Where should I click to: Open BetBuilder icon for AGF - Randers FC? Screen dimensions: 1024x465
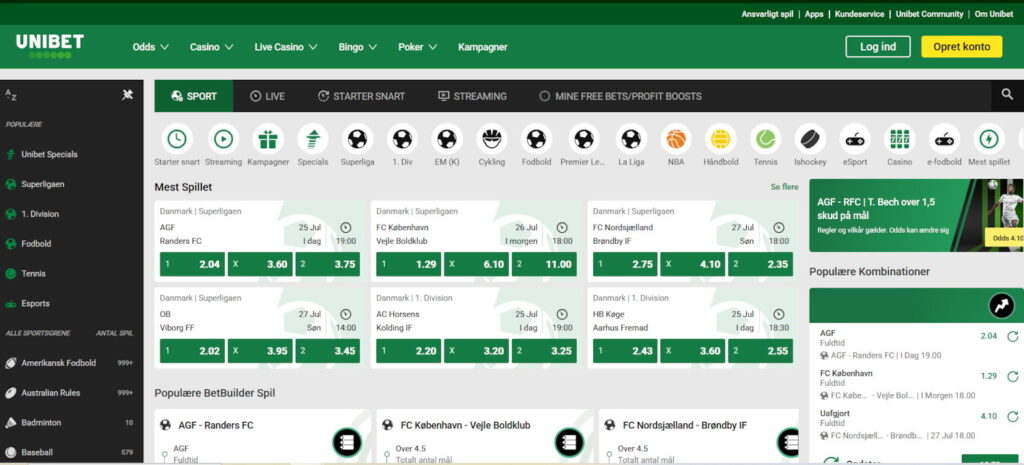coord(347,442)
